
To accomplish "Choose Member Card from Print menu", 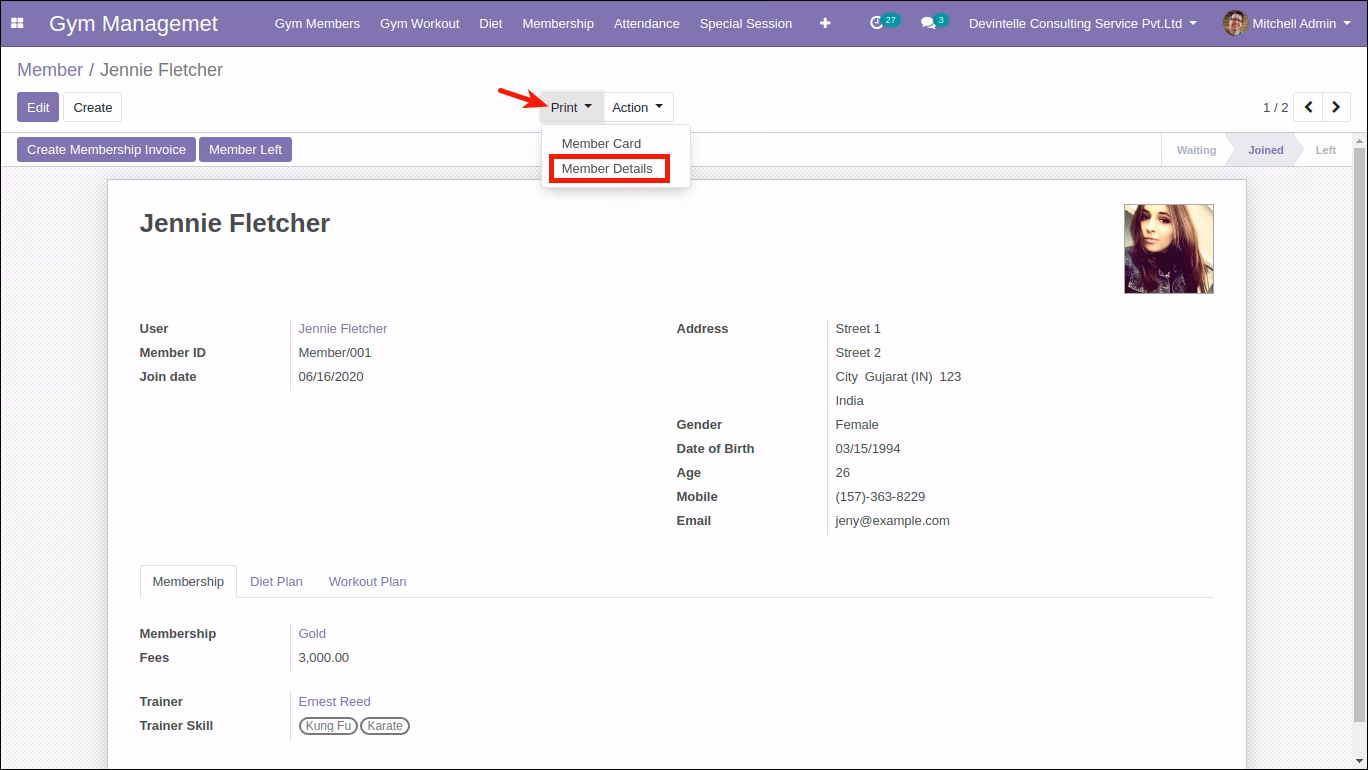I will pyautogui.click(x=601, y=144).
